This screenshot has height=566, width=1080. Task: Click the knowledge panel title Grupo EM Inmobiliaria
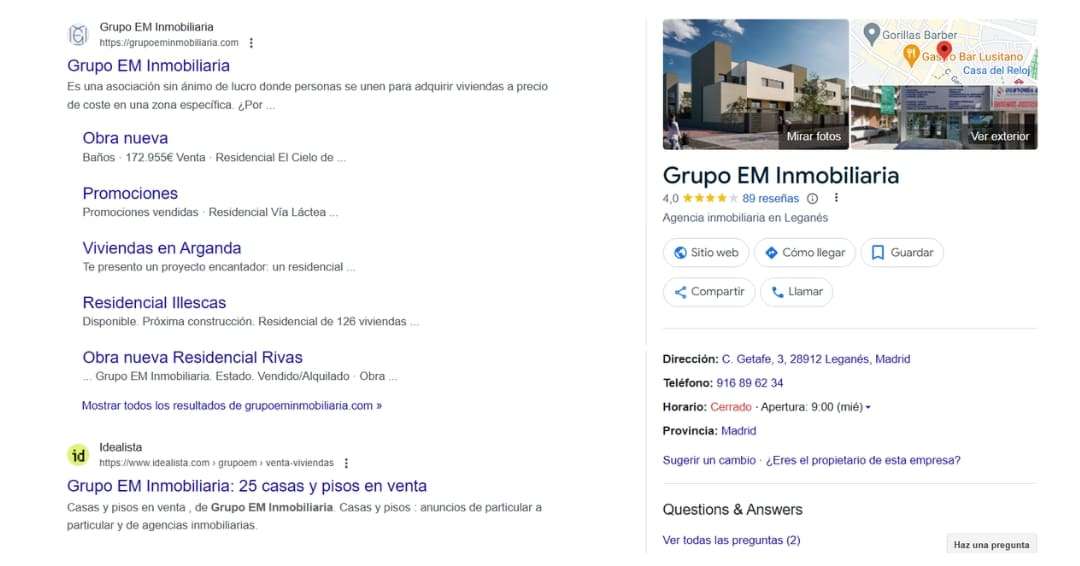coord(780,176)
